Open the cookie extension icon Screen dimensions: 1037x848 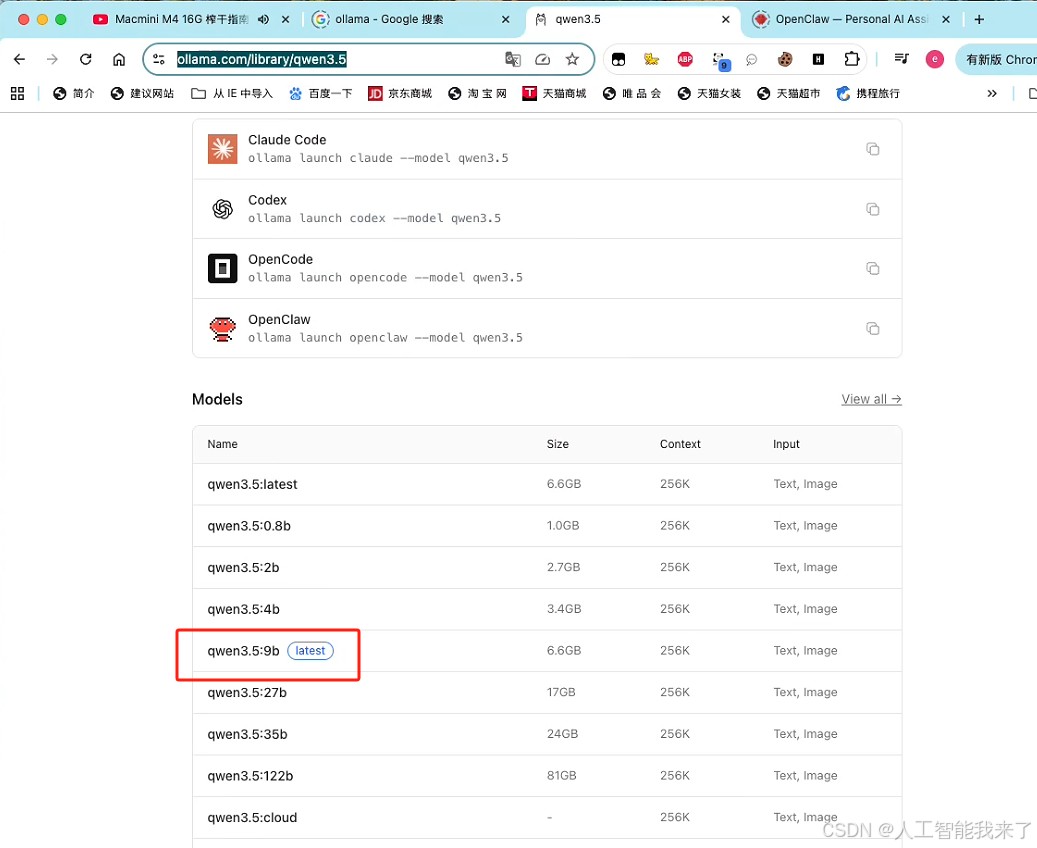tap(785, 60)
